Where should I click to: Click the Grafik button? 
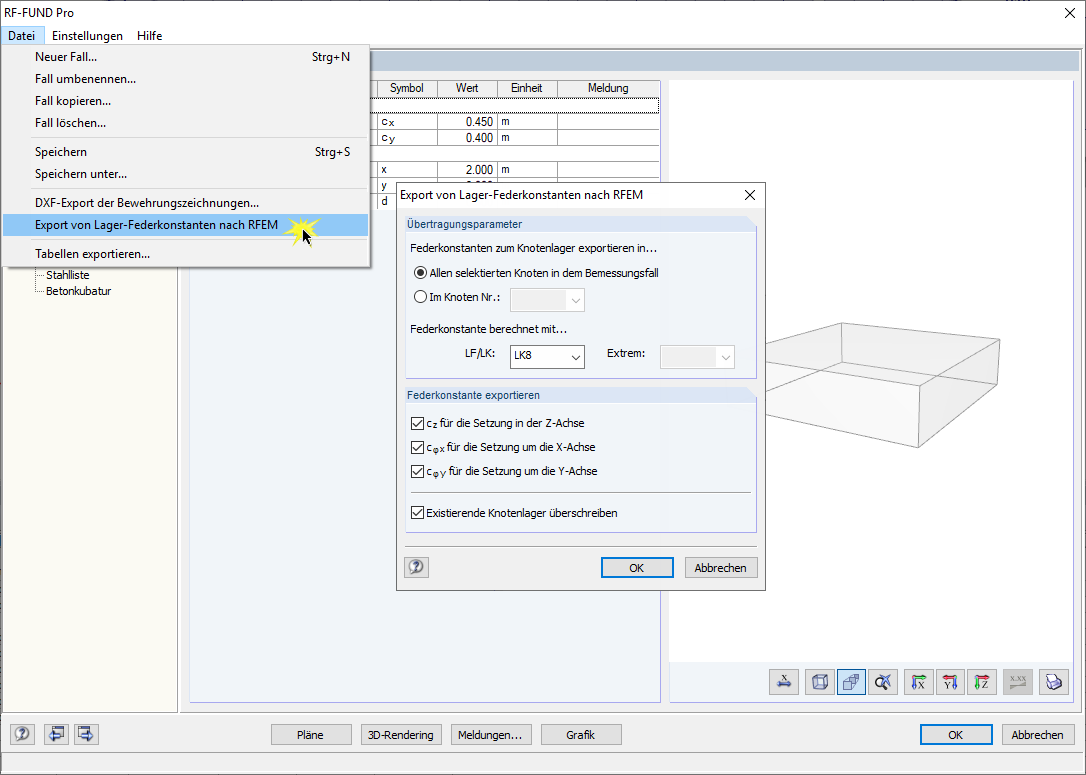pyautogui.click(x=581, y=735)
